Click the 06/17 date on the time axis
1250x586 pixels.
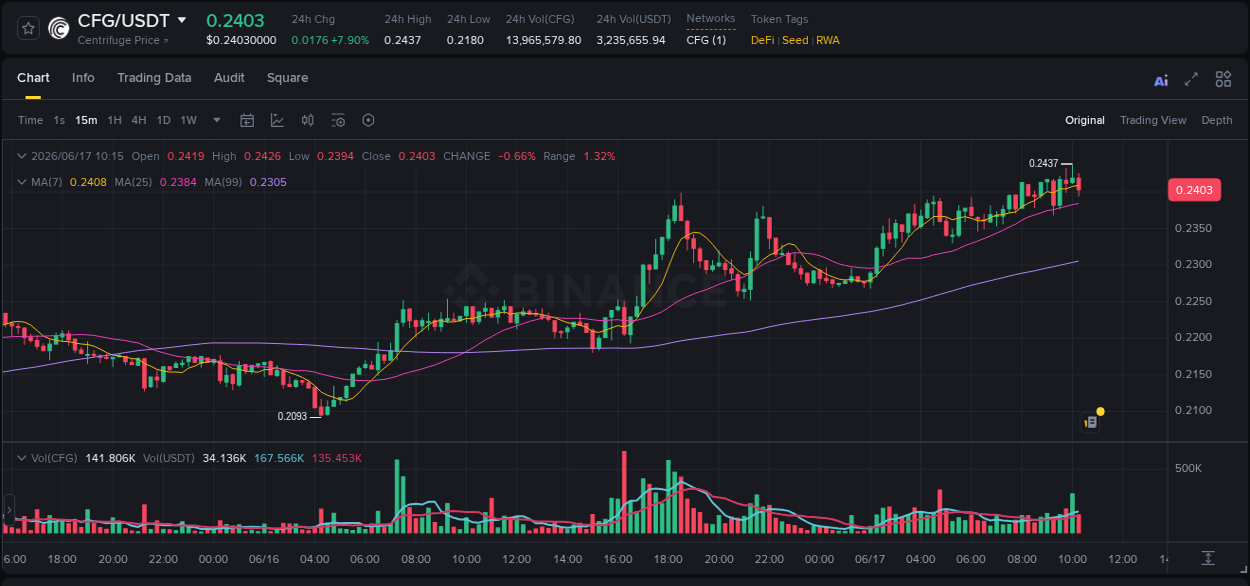click(x=870, y=559)
